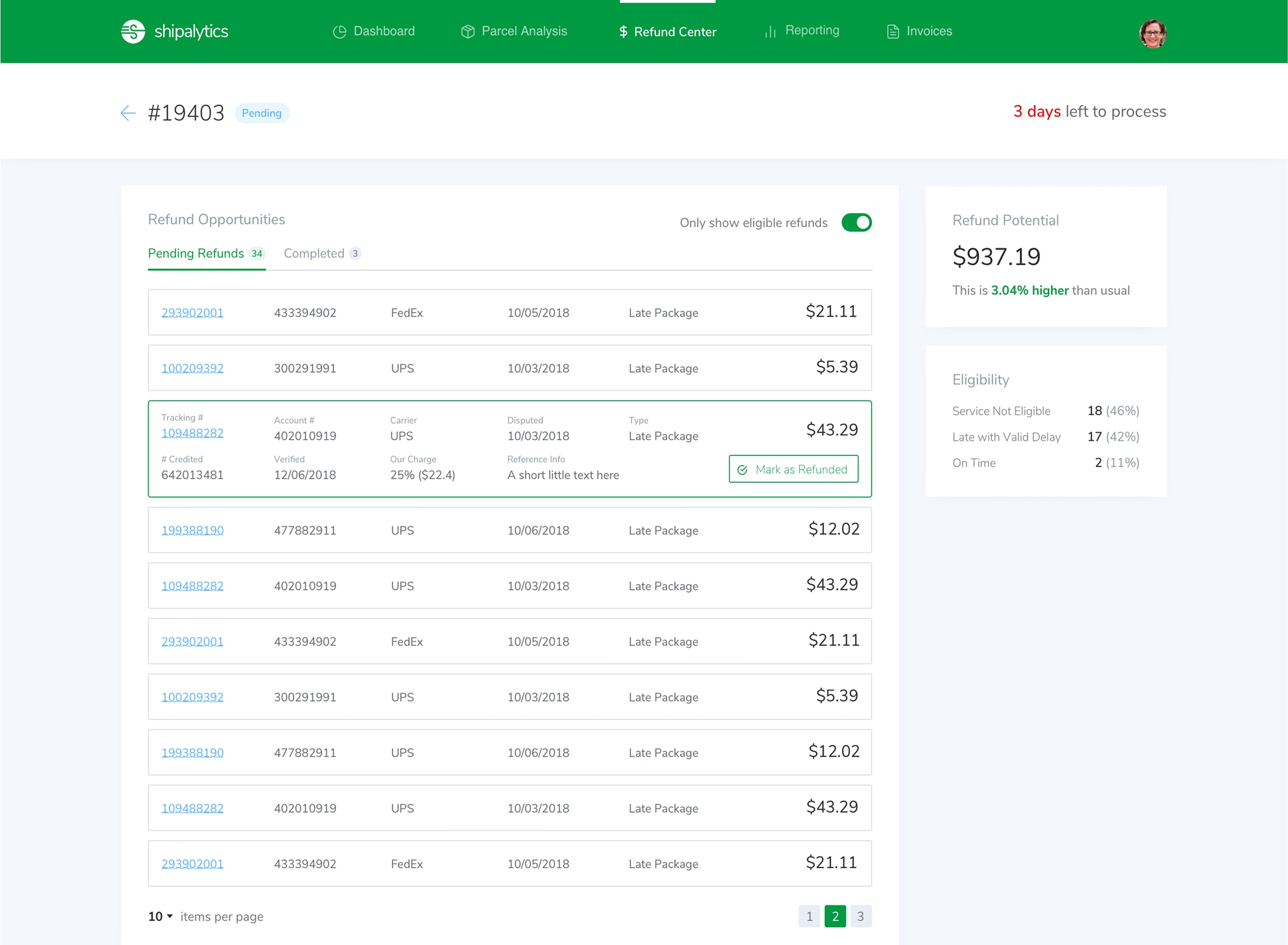Switch to the Completed refunds tab

(x=314, y=253)
